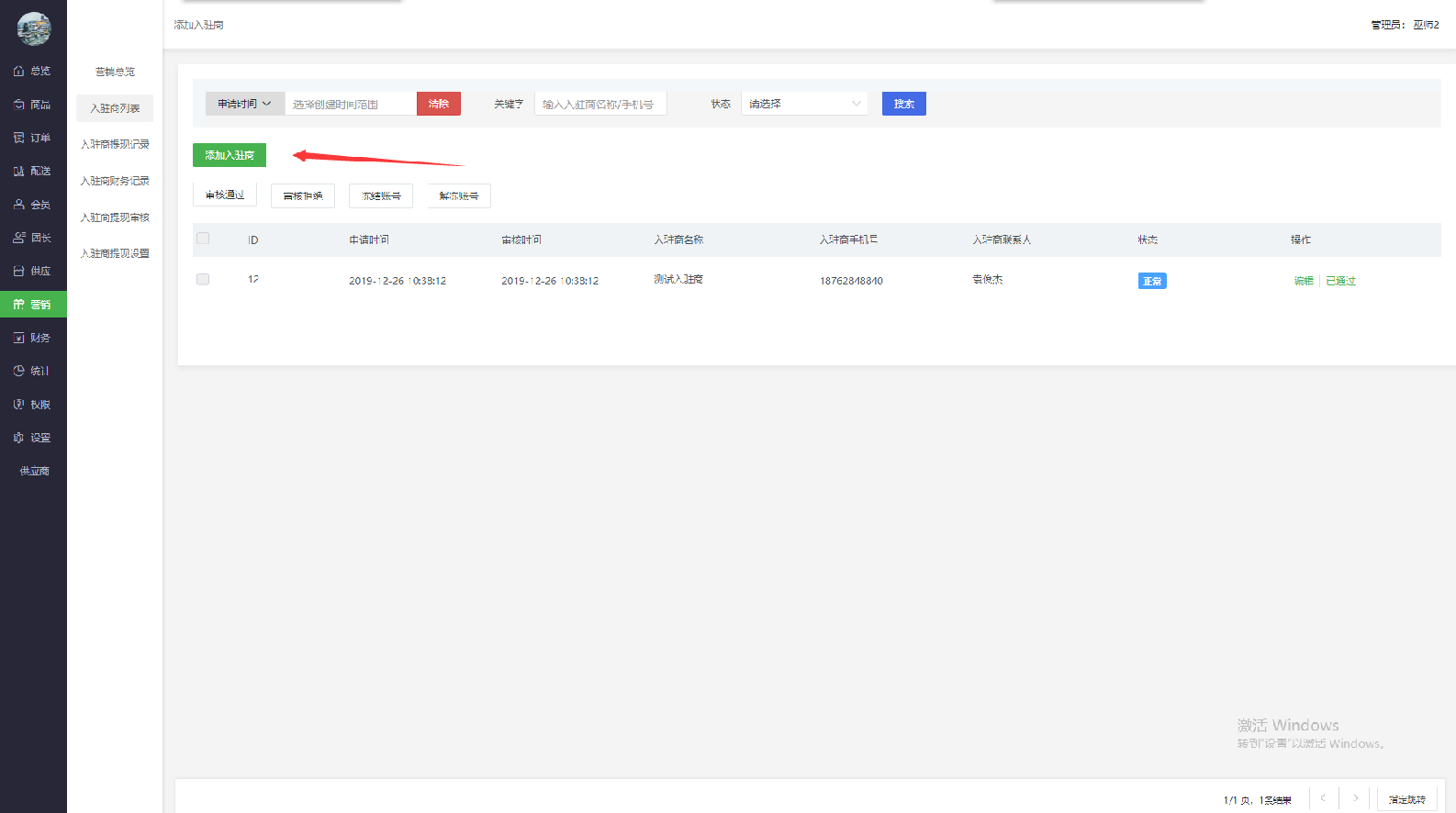
Task: Open 营销总览 in the submenu
Action: (115, 72)
